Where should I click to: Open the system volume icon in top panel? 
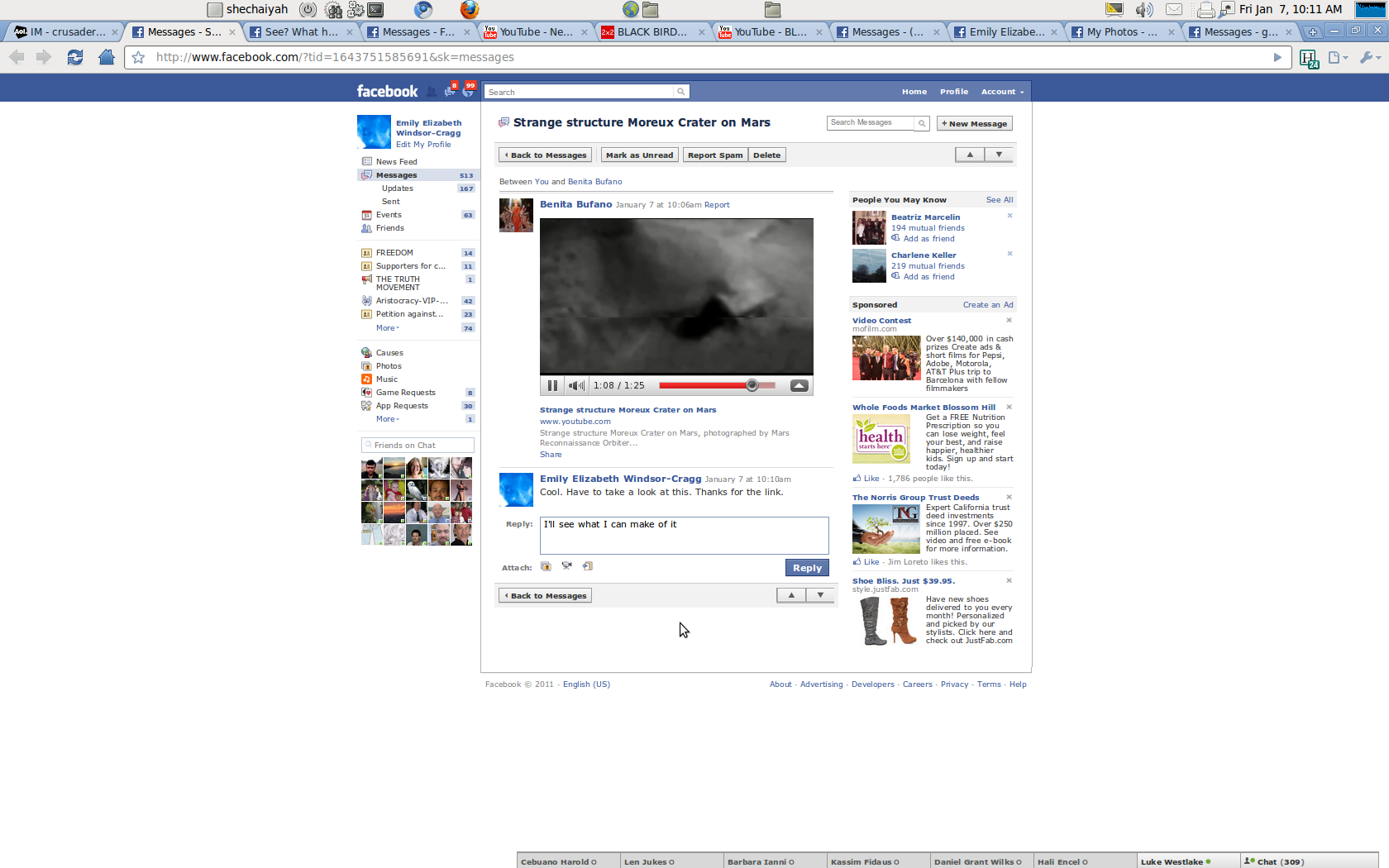pyautogui.click(x=1144, y=10)
